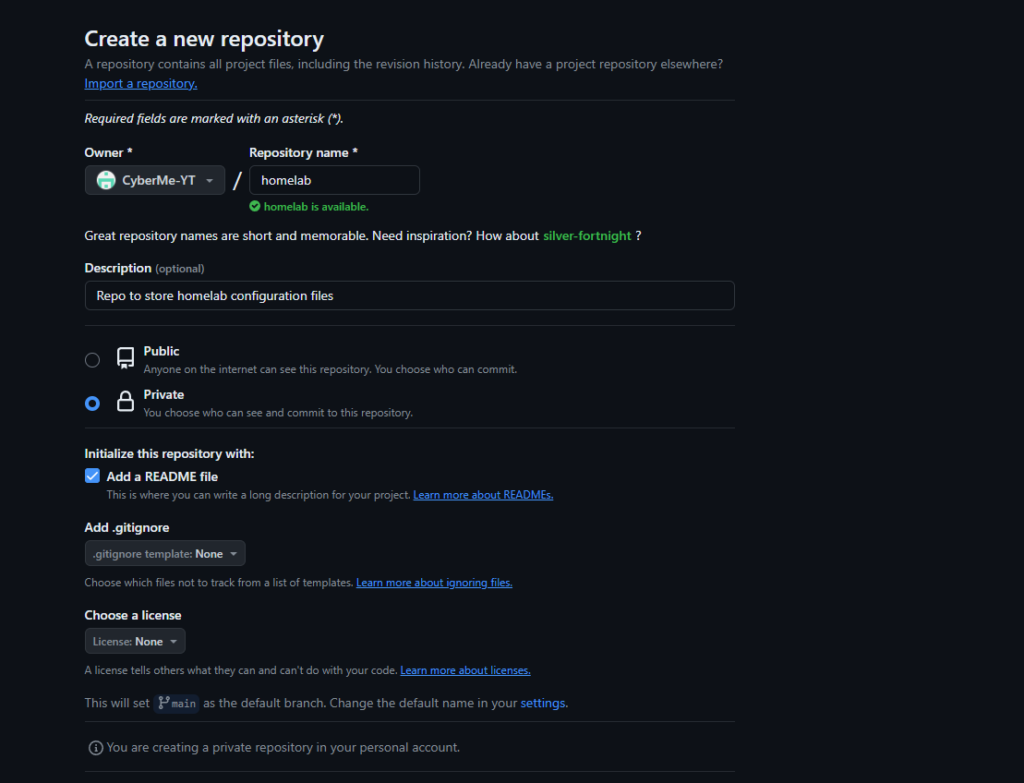Open the Owner CyberMe-YT dropdown
Image resolution: width=1024 pixels, height=783 pixels.
155,180
